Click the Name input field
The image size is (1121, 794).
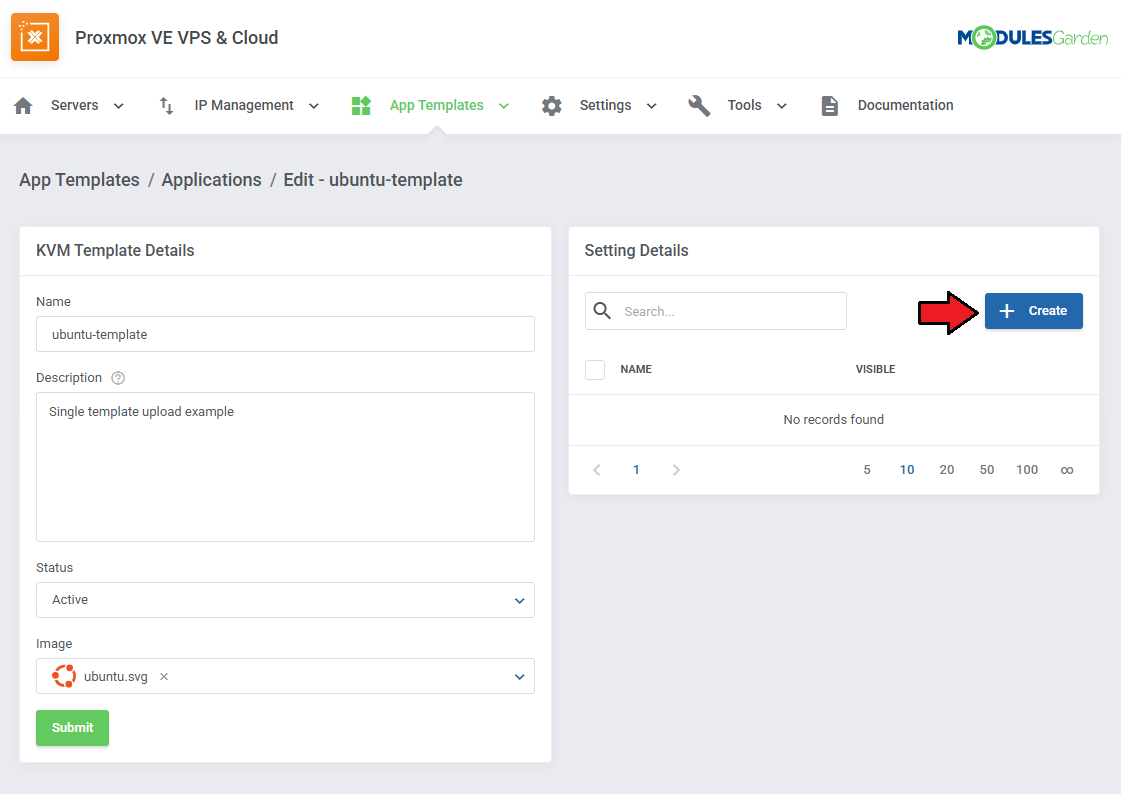285,334
